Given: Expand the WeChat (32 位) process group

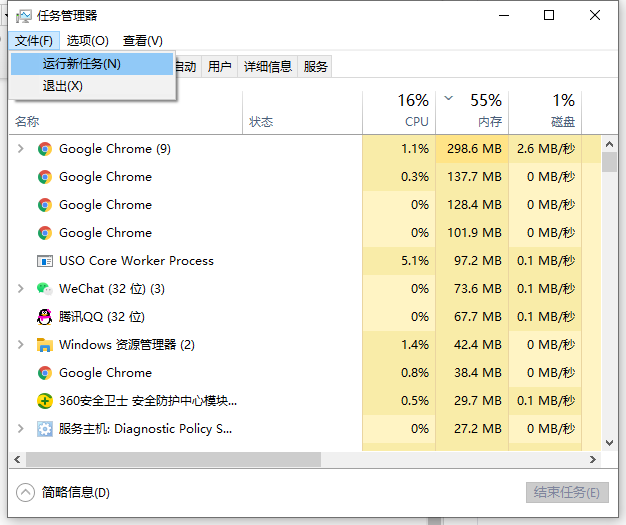Looking at the screenshot, I should 21,289.
